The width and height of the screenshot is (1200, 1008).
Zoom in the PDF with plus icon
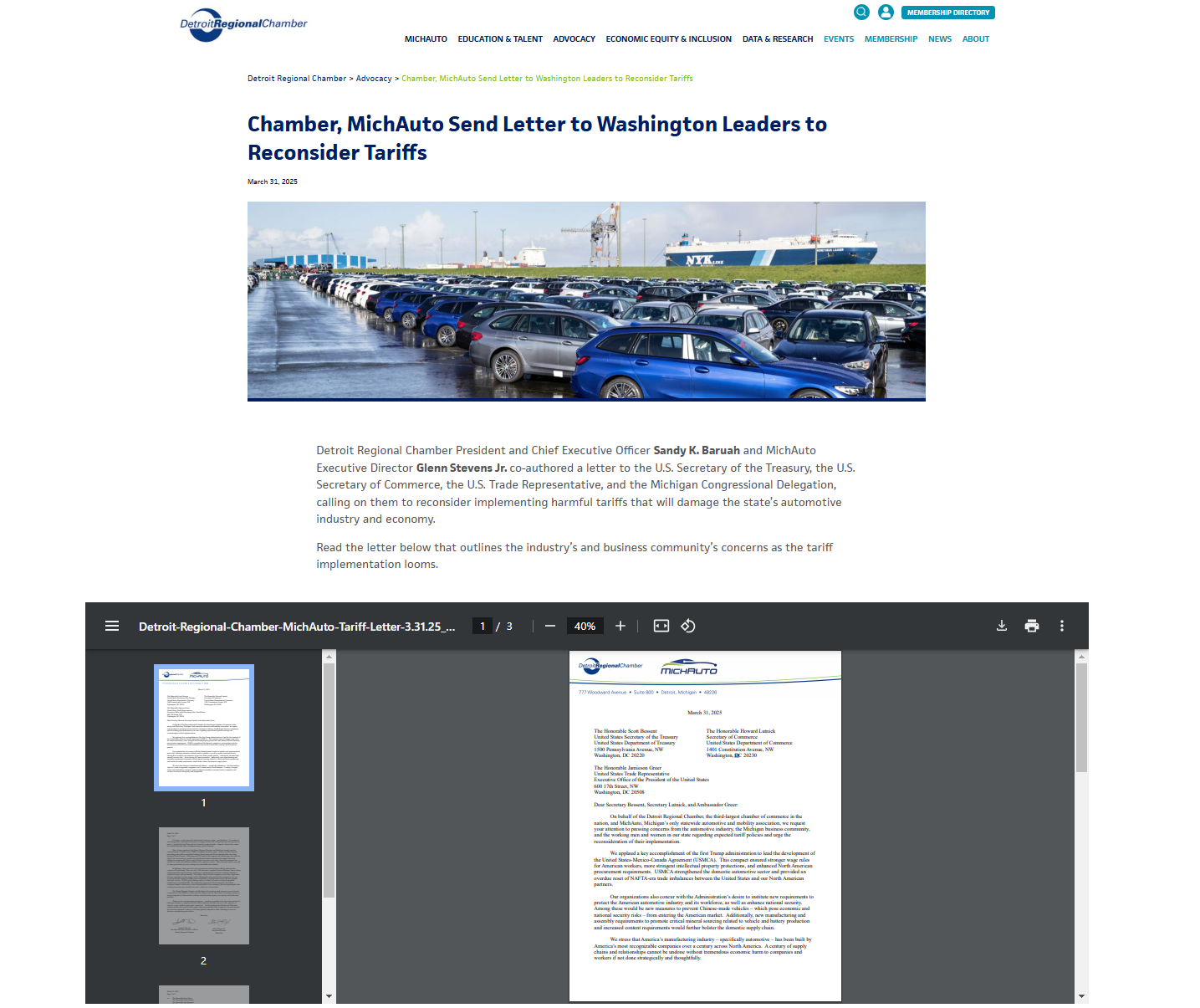point(620,626)
